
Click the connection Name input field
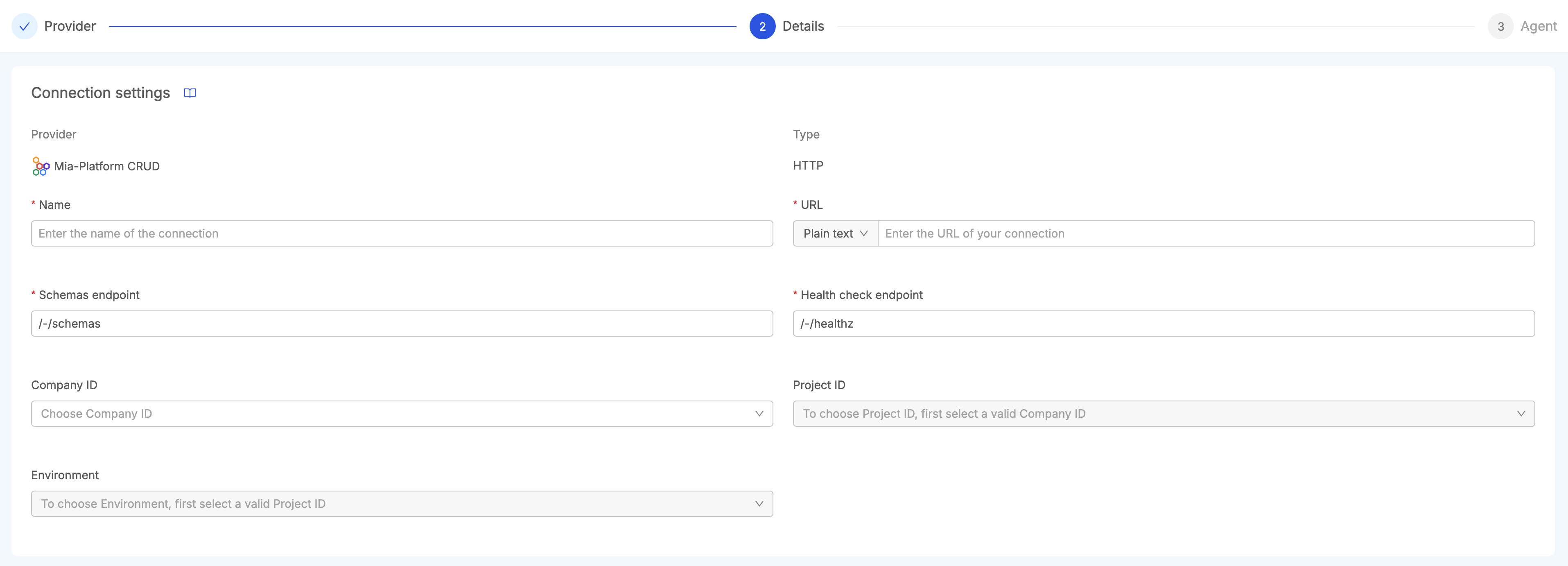(402, 233)
